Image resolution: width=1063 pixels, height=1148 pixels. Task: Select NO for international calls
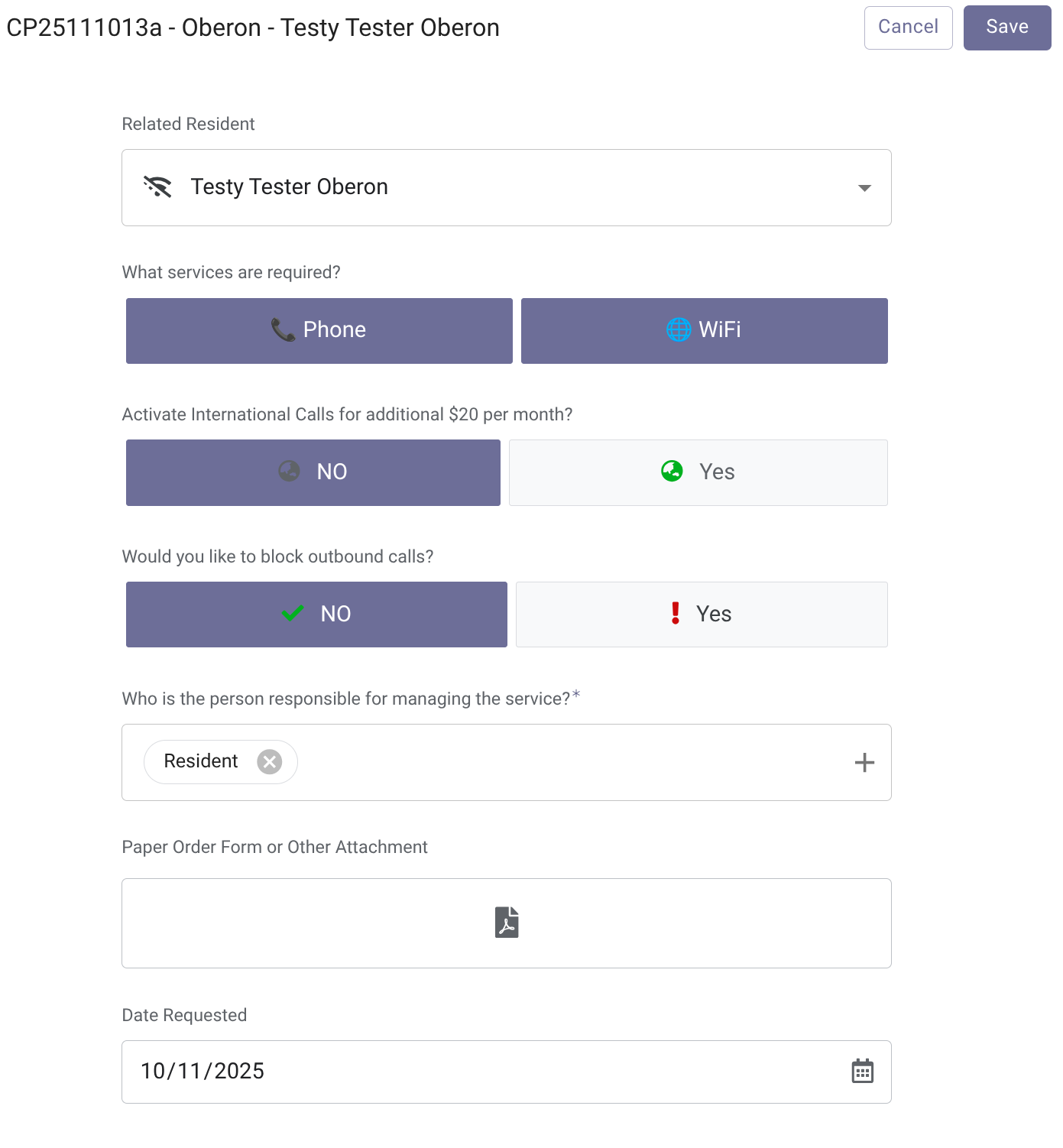[x=313, y=472]
